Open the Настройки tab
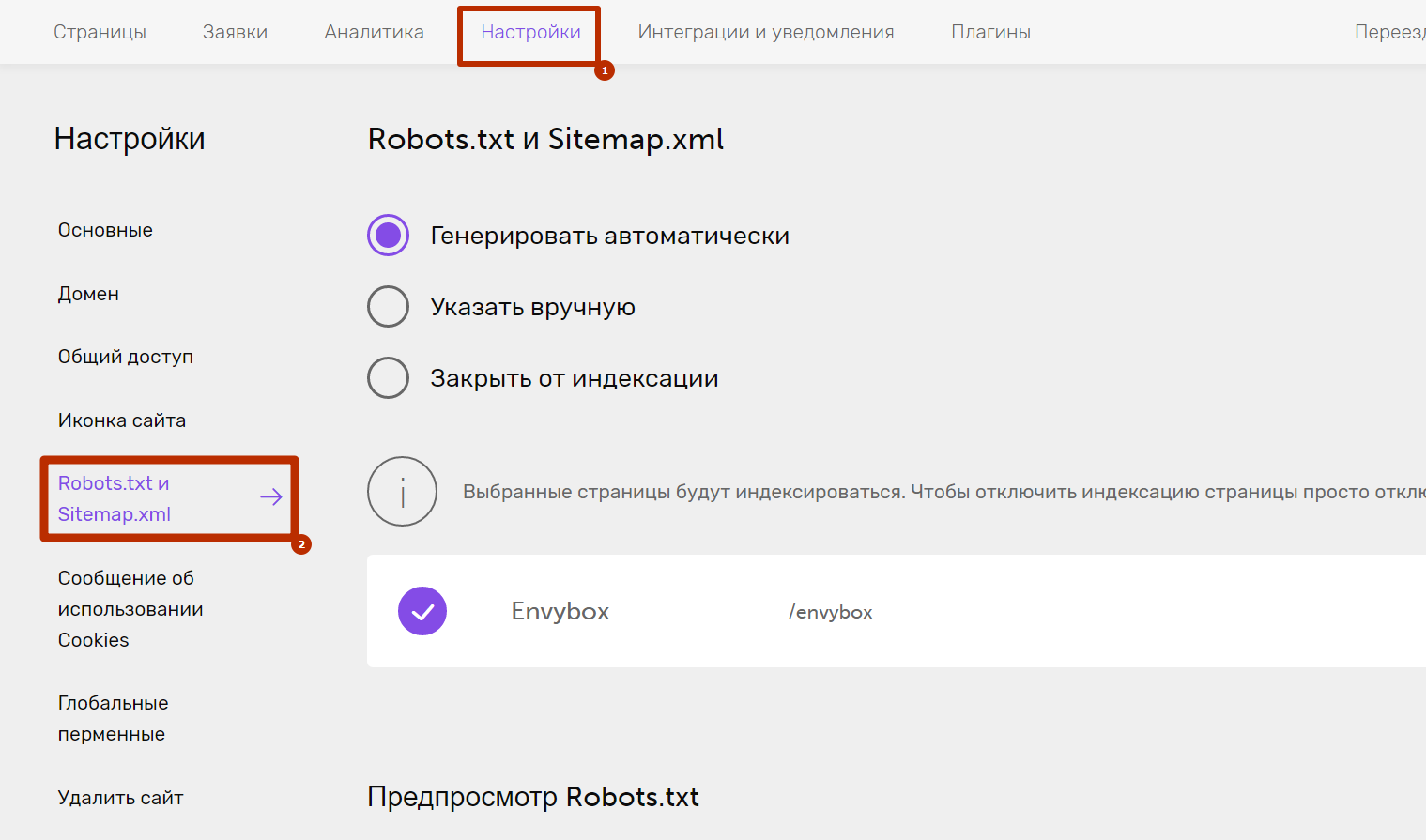Screen dimensions: 1426x840 tap(530, 32)
